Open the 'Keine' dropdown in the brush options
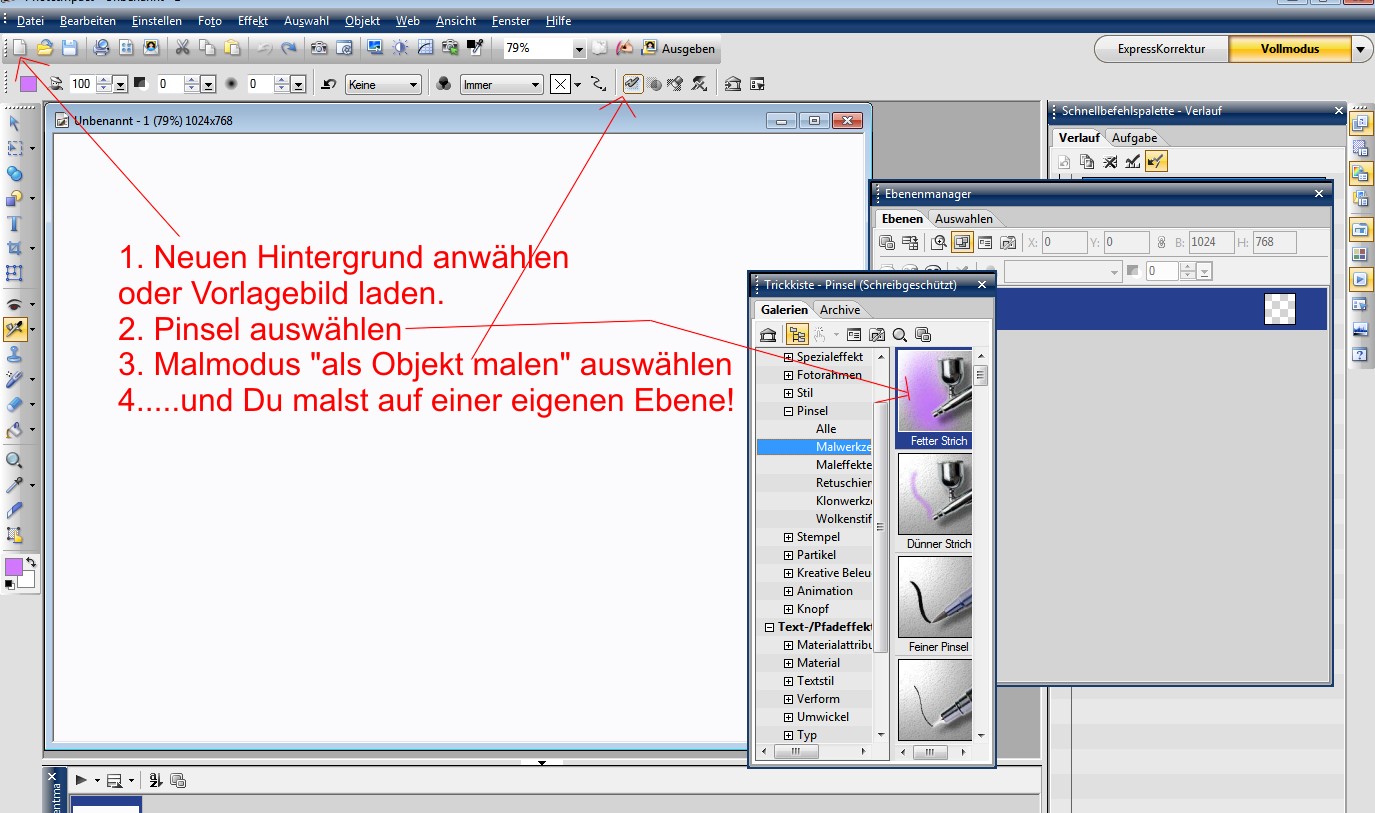The image size is (1375, 813). pyautogui.click(x=383, y=85)
